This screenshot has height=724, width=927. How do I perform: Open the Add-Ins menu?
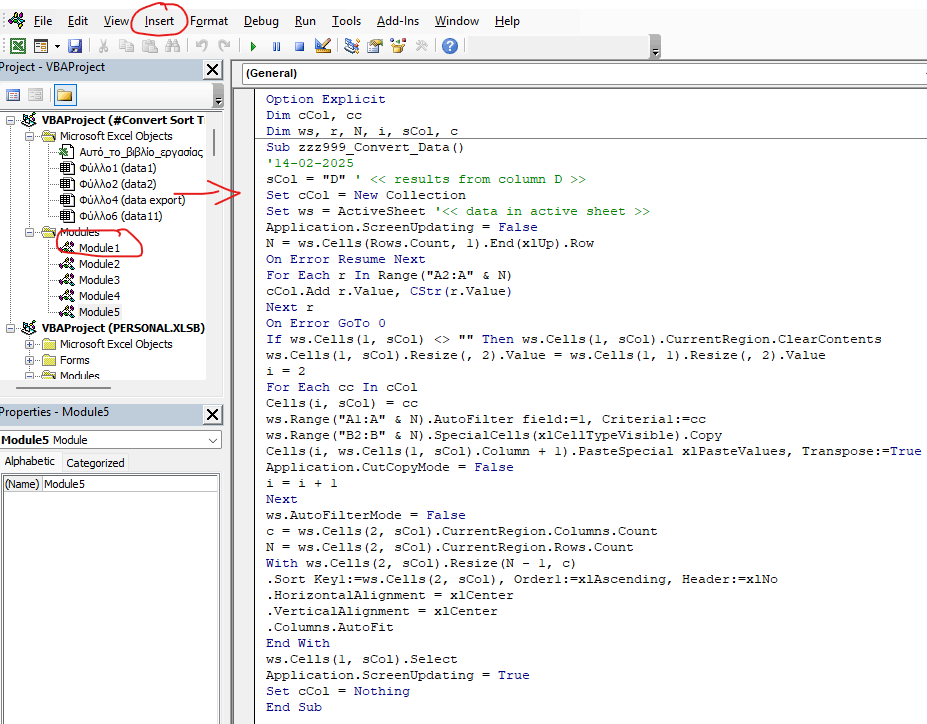(398, 21)
